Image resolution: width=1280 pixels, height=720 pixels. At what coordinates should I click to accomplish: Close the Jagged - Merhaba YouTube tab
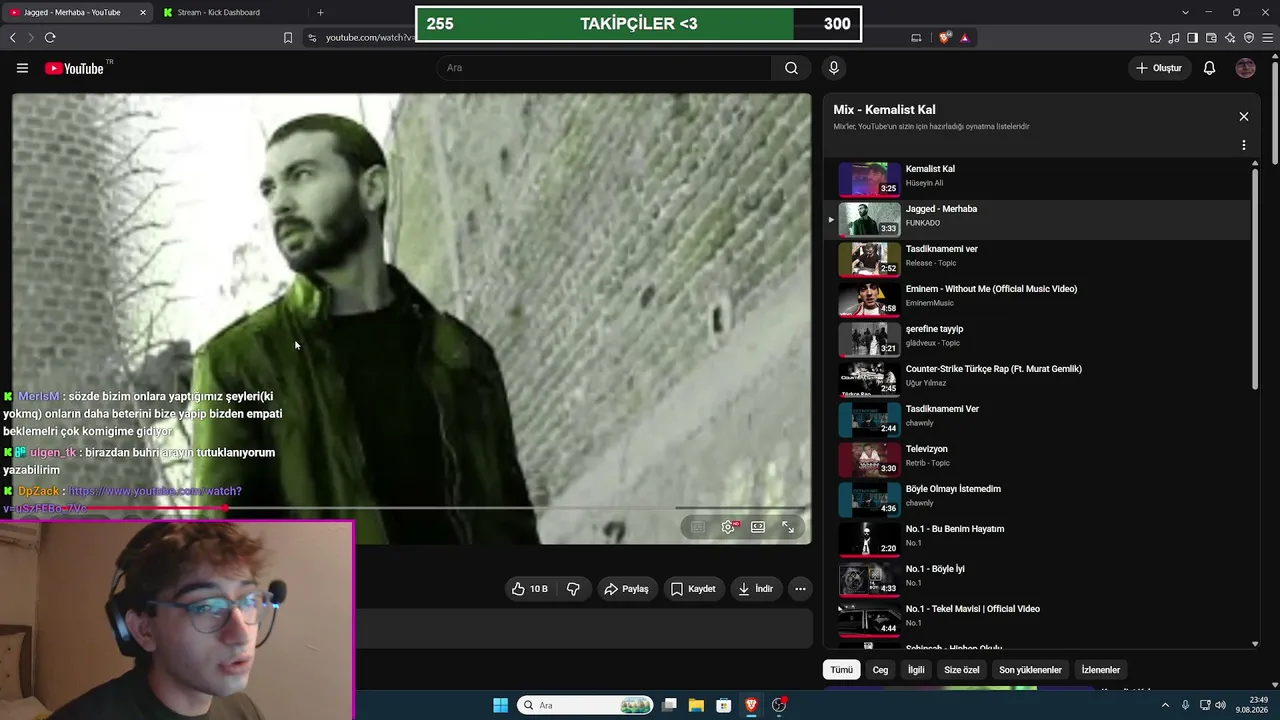142,12
